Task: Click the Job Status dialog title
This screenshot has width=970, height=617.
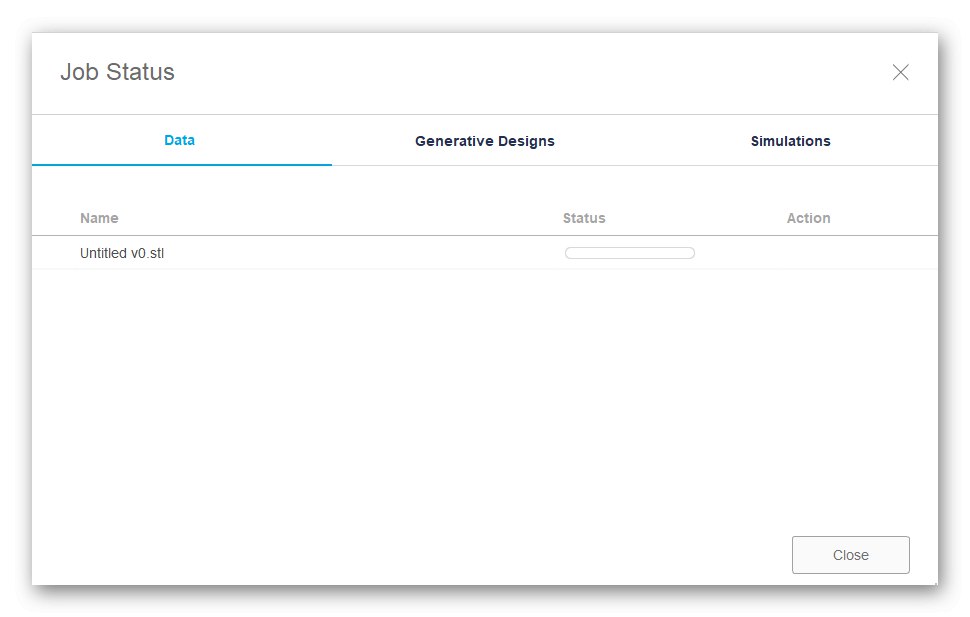Action: tap(117, 72)
